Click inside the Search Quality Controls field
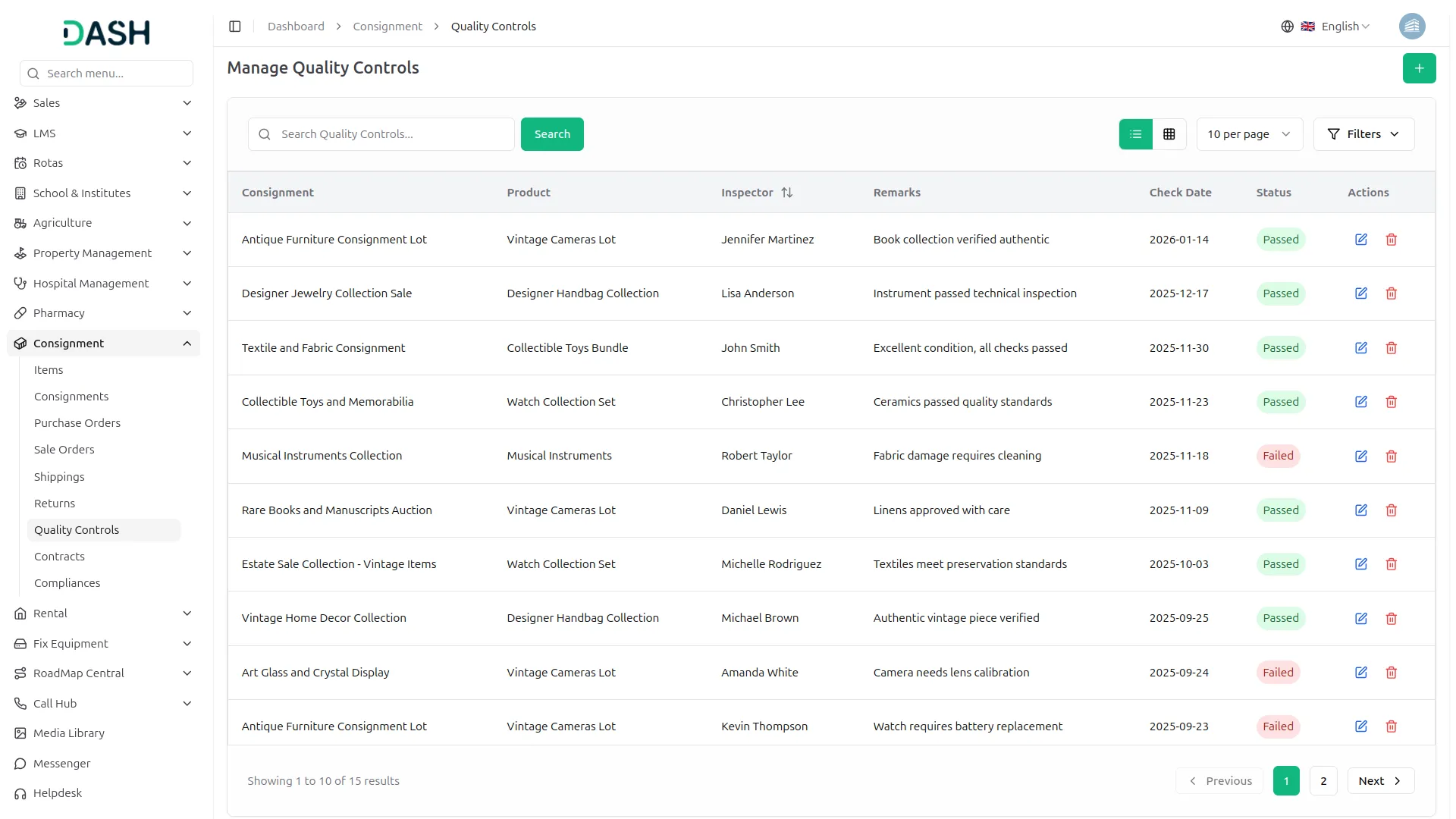1456x819 pixels. tap(379, 133)
